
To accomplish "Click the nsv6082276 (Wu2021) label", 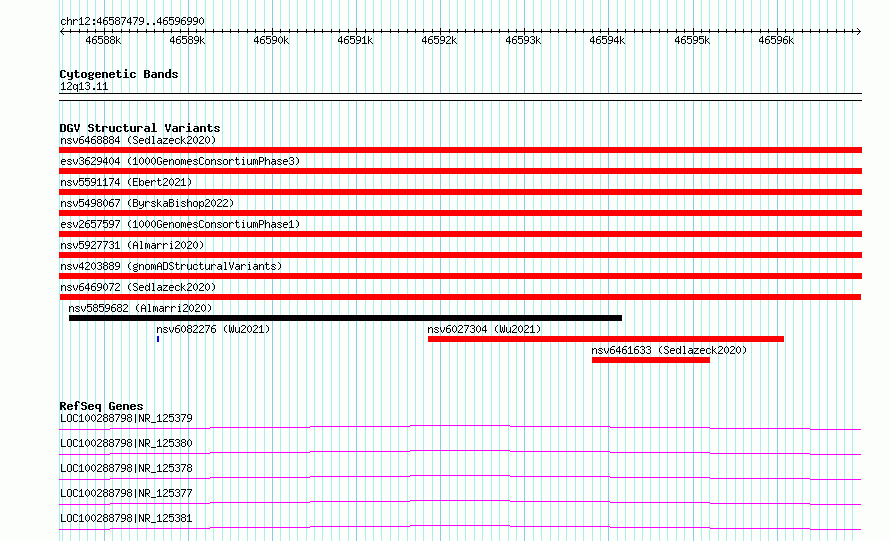I will point(213,329).
